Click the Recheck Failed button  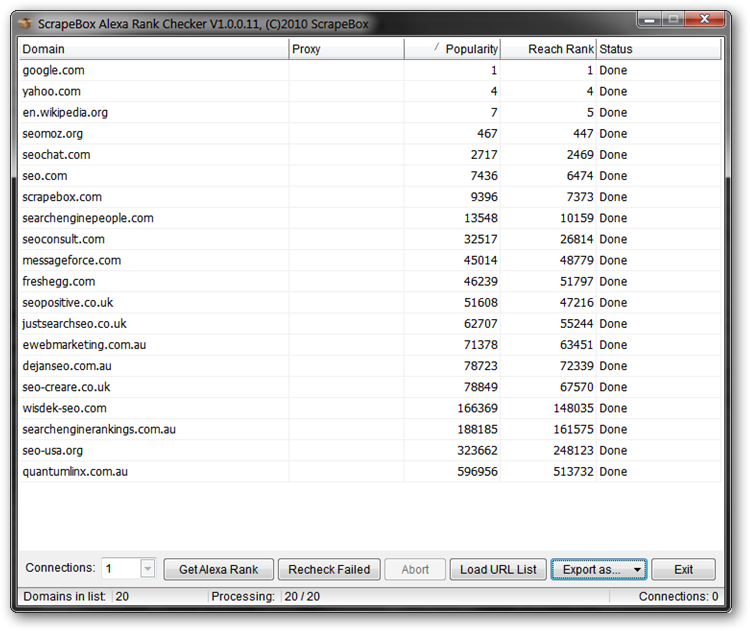[x=329, y=569]
